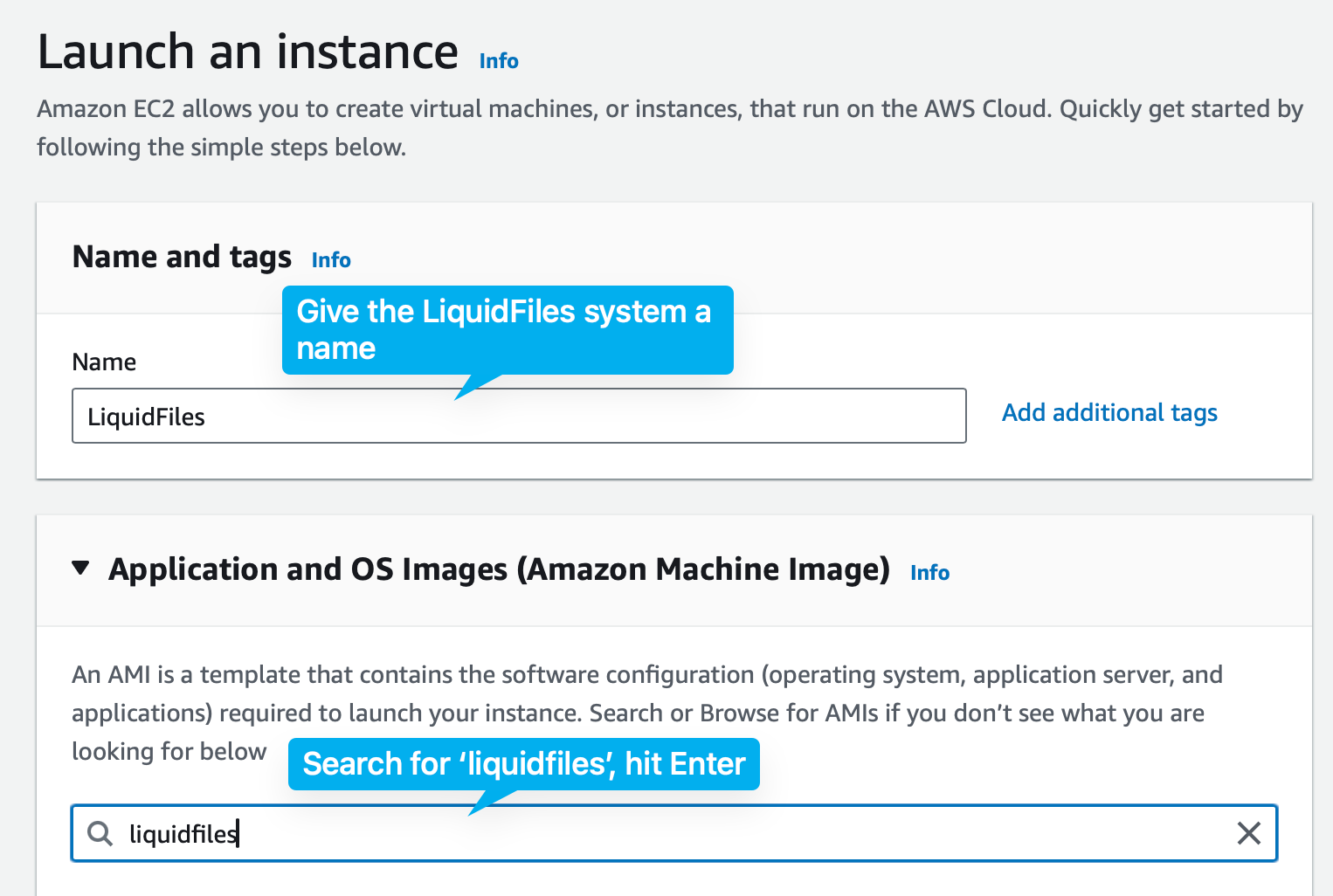Click the Application and OS Images heading text
This screenshot has width=1333, height=896.
point(502,569)
